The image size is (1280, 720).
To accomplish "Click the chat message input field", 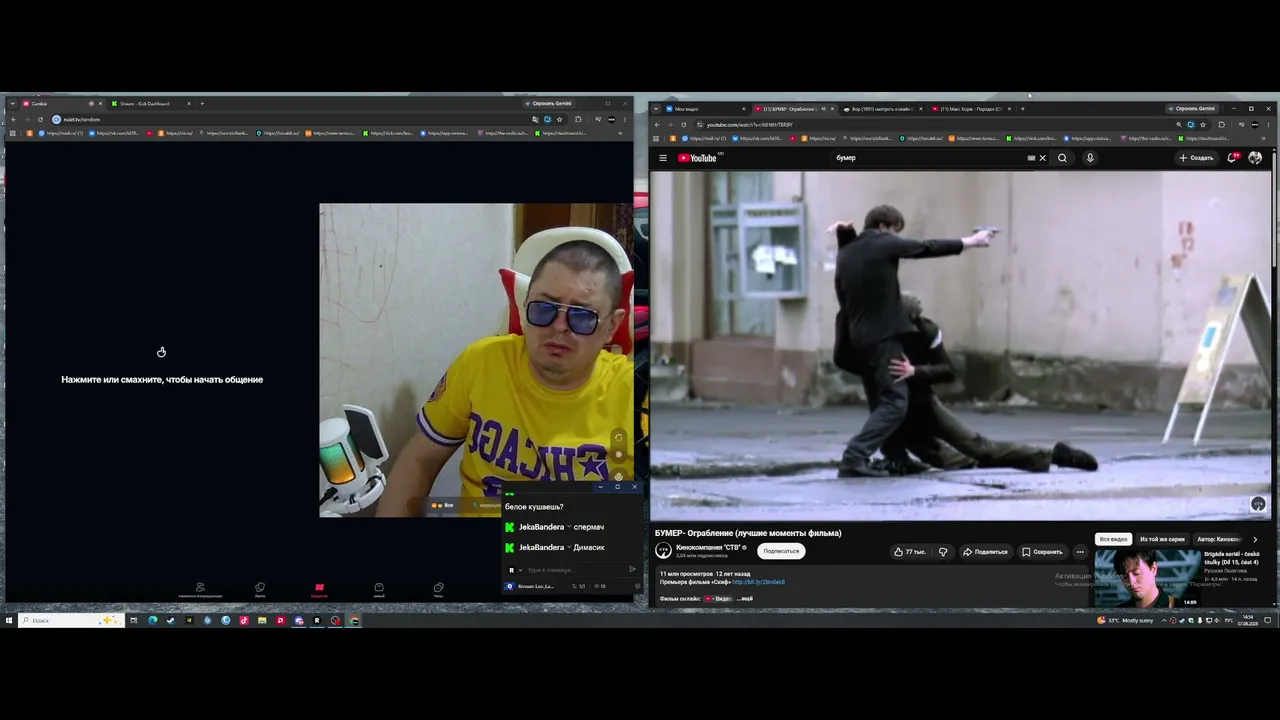I will (573, 570).
